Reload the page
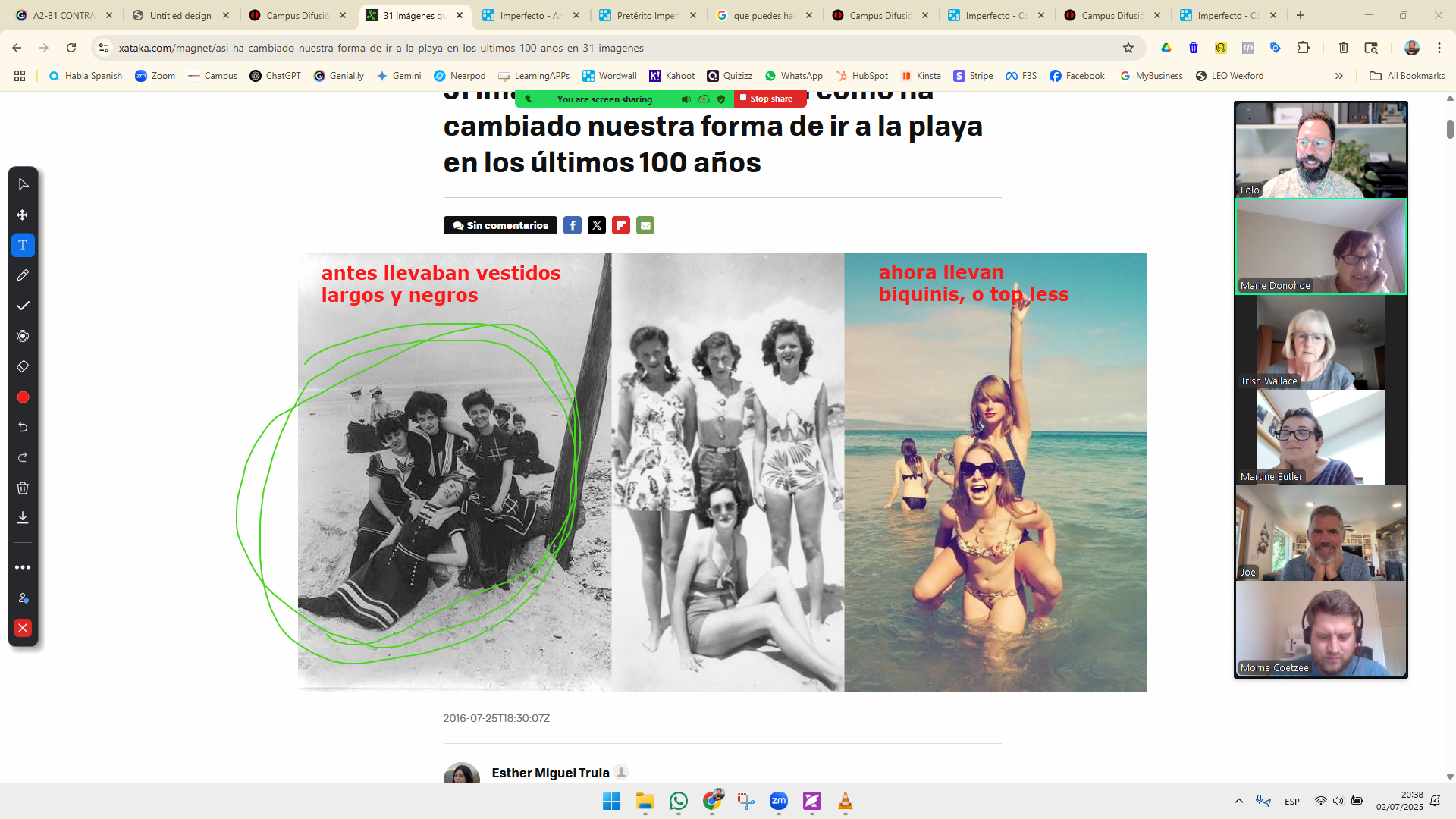1456x819 pixels. (x=71, y=48)
